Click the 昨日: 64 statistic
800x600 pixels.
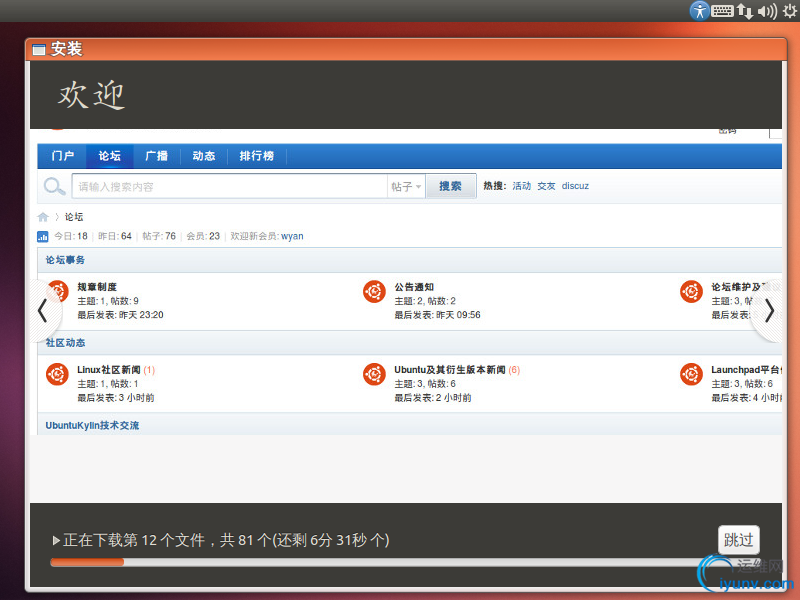click(x=115, y=236)
